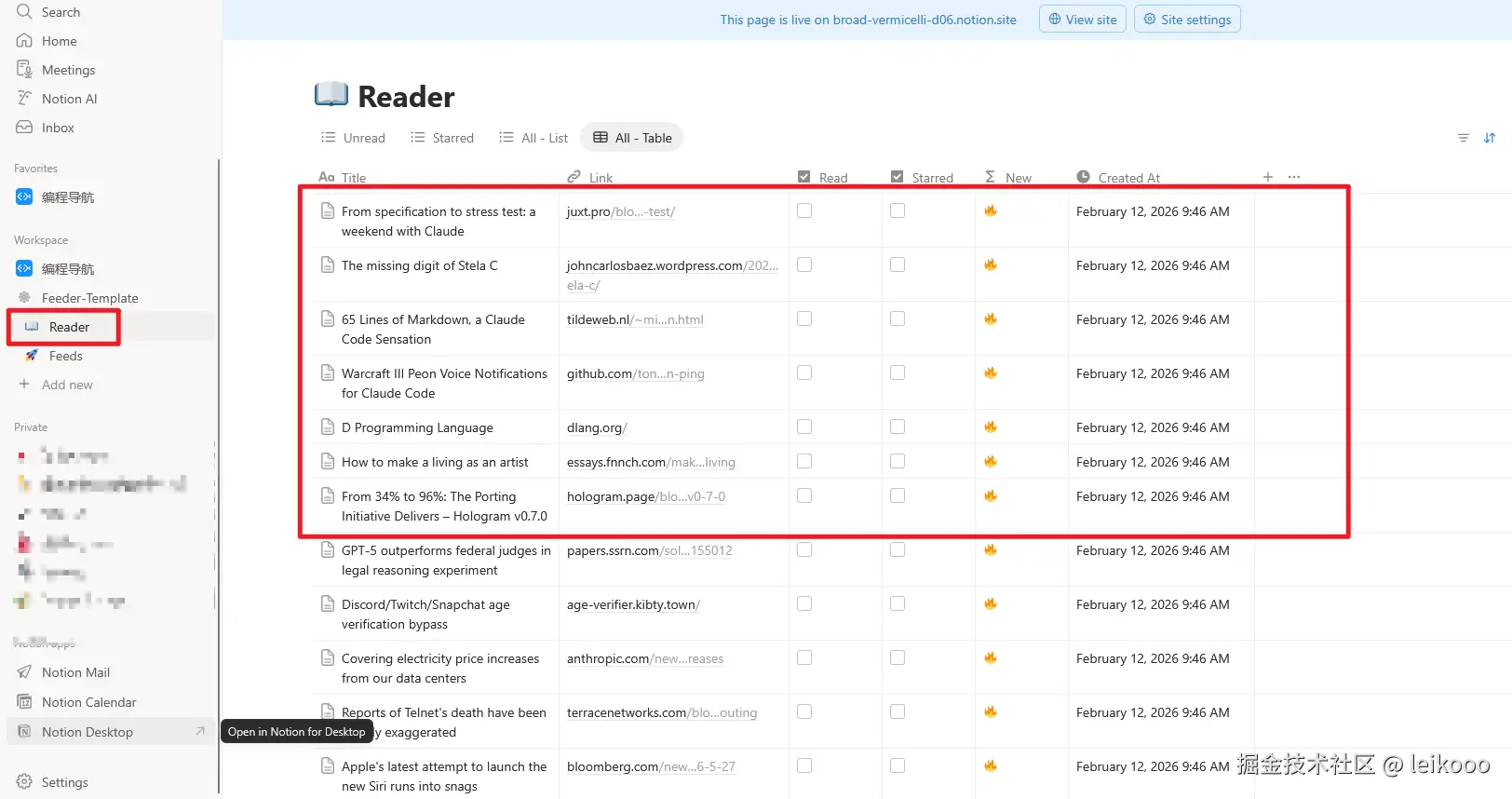Check Read for 'How to make a living as an artist'
The height and width of the screenshot is (799, 1512).
pos(804,462)
